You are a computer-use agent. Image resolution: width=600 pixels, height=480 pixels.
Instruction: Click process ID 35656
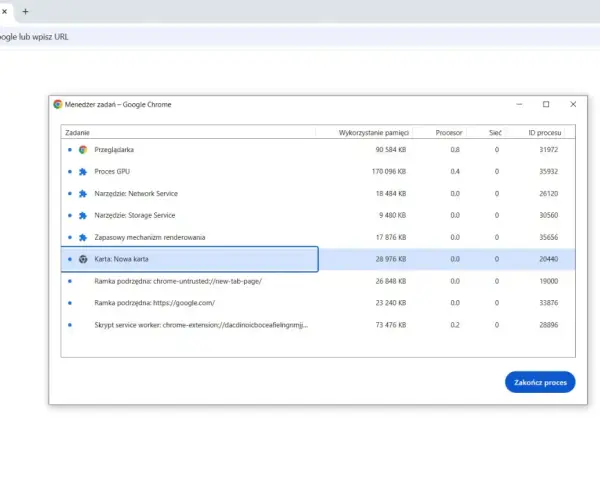tap(549, 237)
